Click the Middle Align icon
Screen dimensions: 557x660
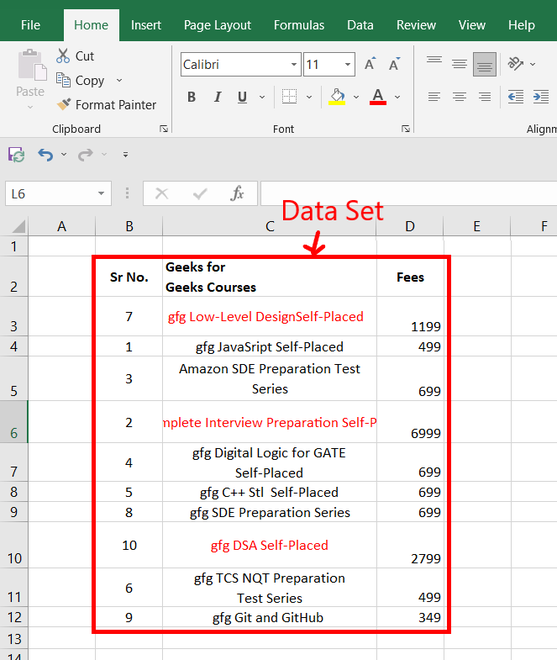459,64
